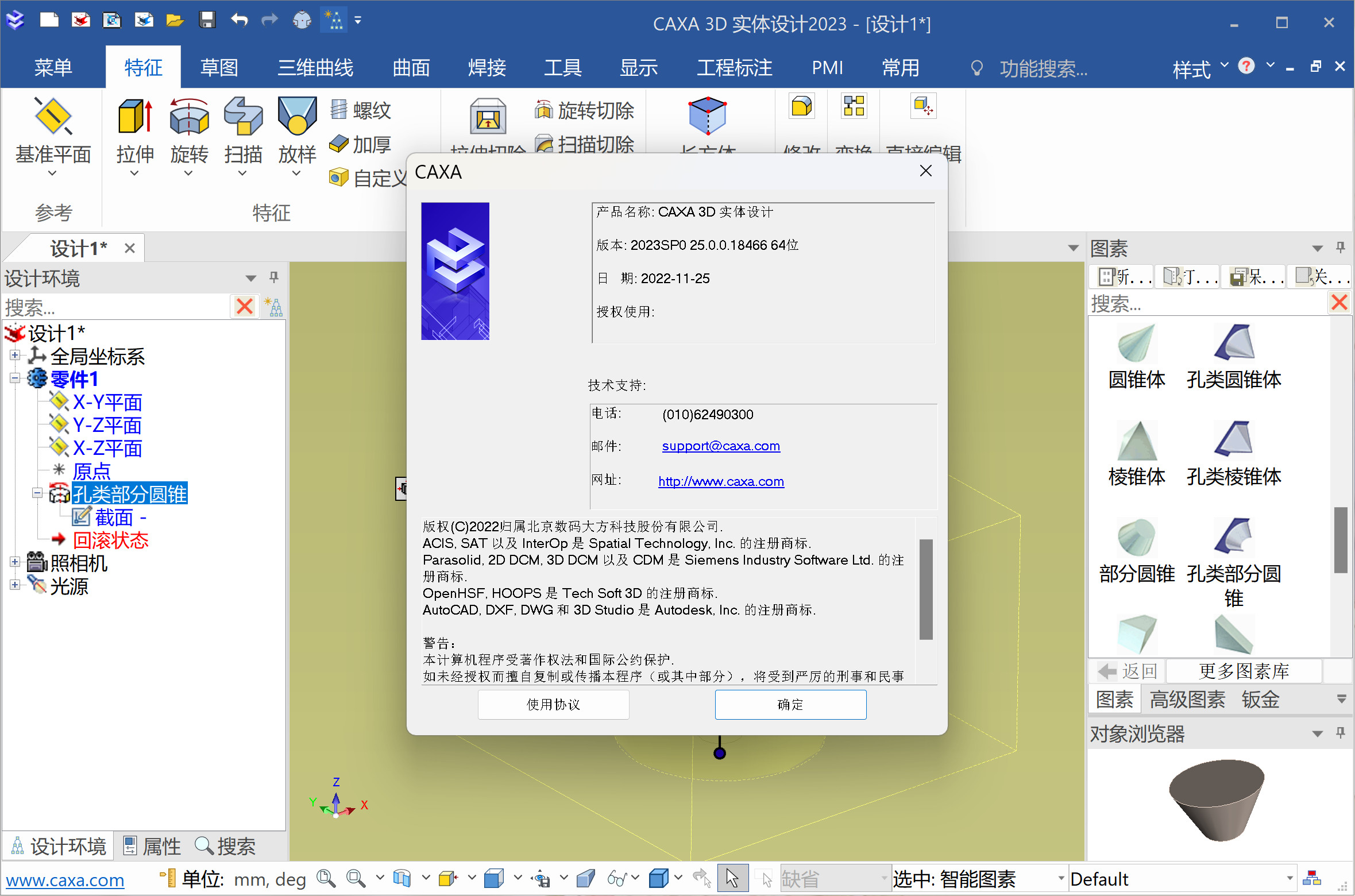The width and height of the screenshot is (1355, 896).
Task: Close the CAXA about dialog
Action: coord(925,171)
